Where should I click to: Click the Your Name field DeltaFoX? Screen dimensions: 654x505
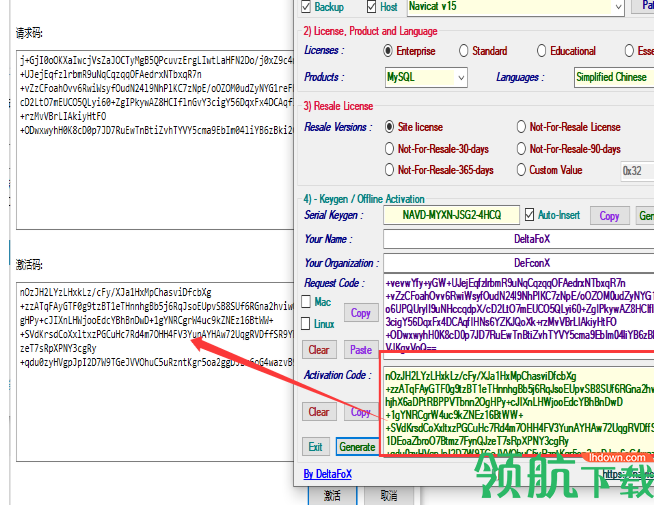519,239
